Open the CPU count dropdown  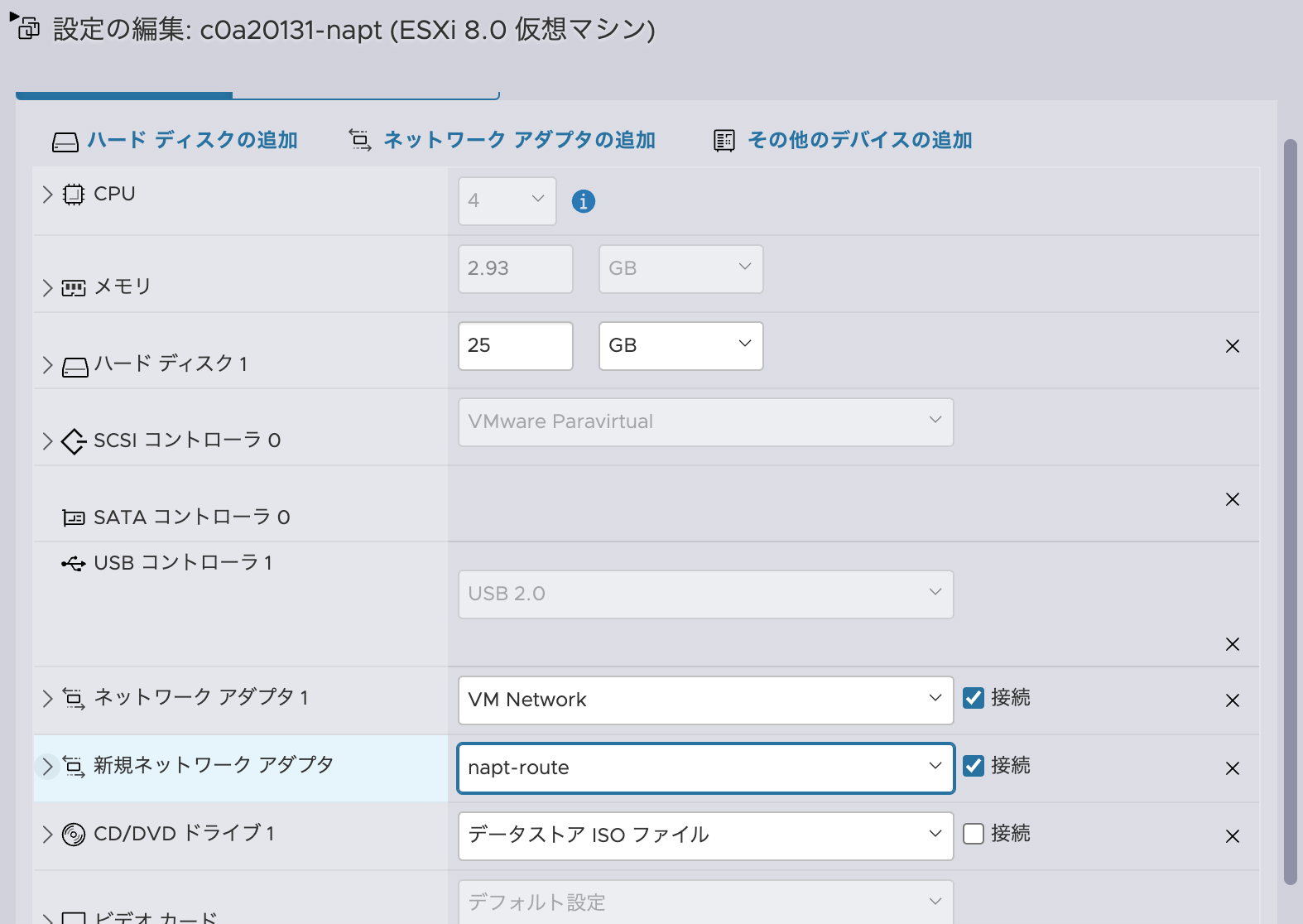click(507, 201)
